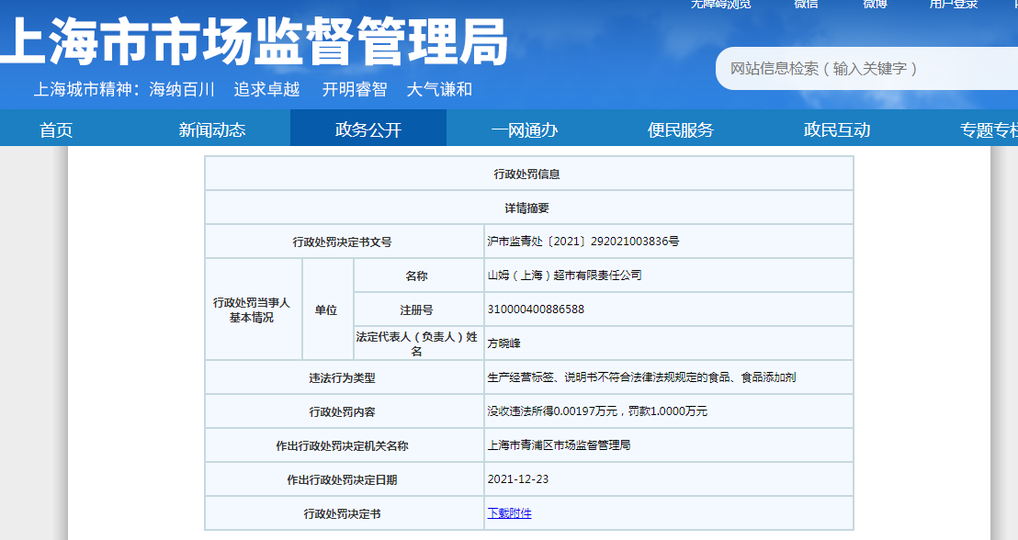This screenshot has width=1018, height=540.
Task: Download the attachment via 下载附件 link
Action: tap(509, 513)
